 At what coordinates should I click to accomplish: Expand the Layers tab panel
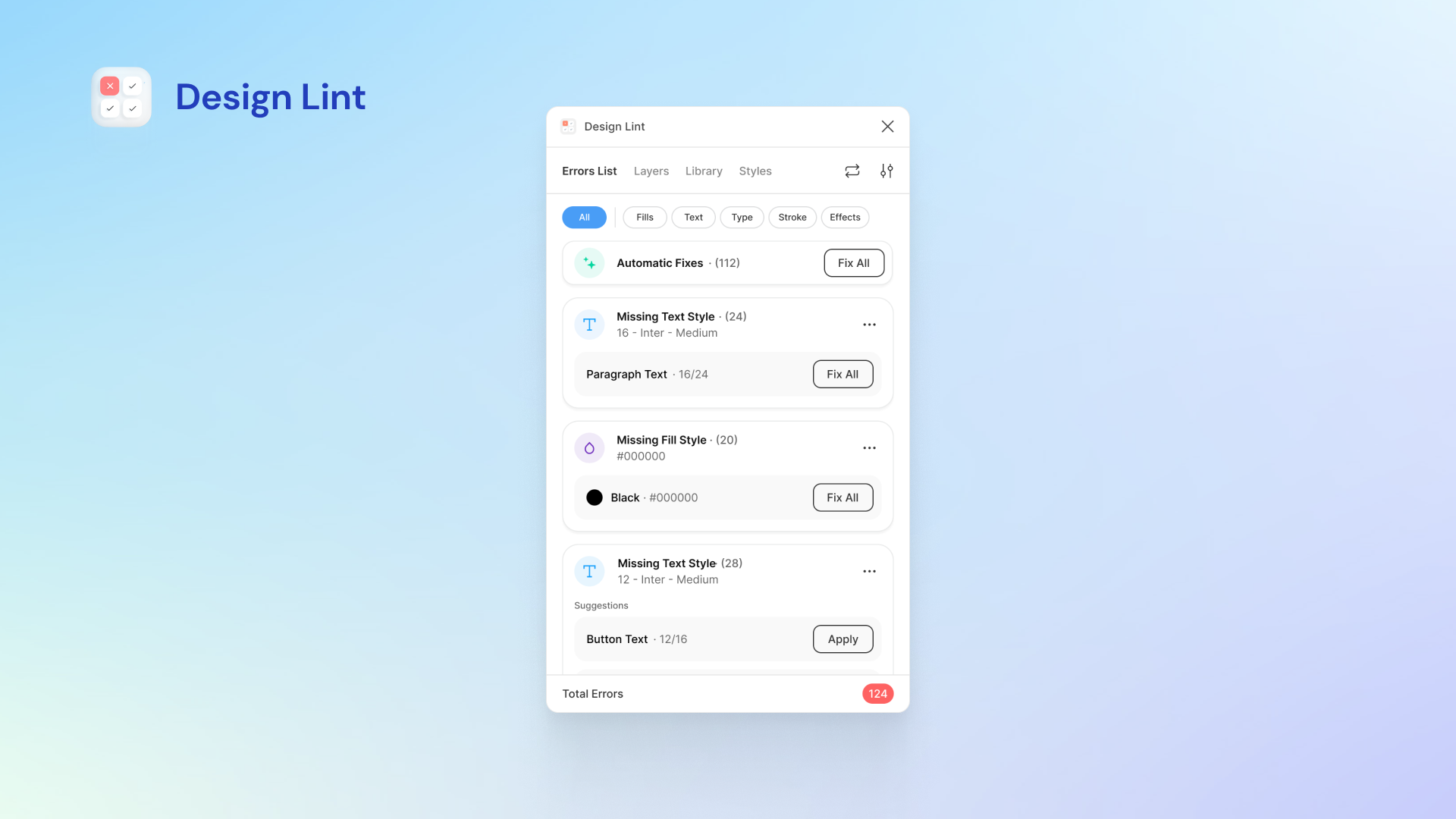point(651,170)
